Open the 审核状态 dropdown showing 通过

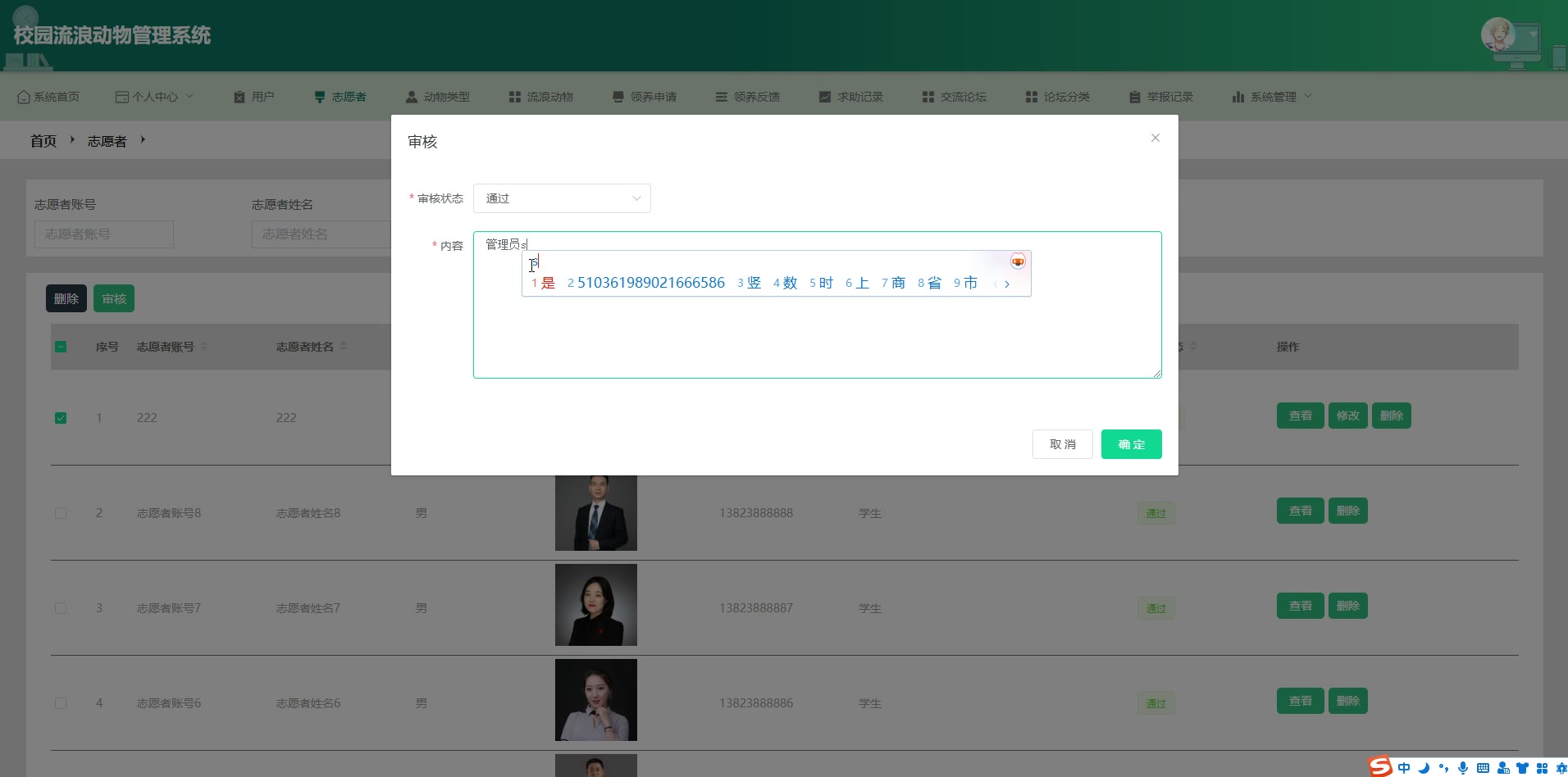(x=562, y=198)
